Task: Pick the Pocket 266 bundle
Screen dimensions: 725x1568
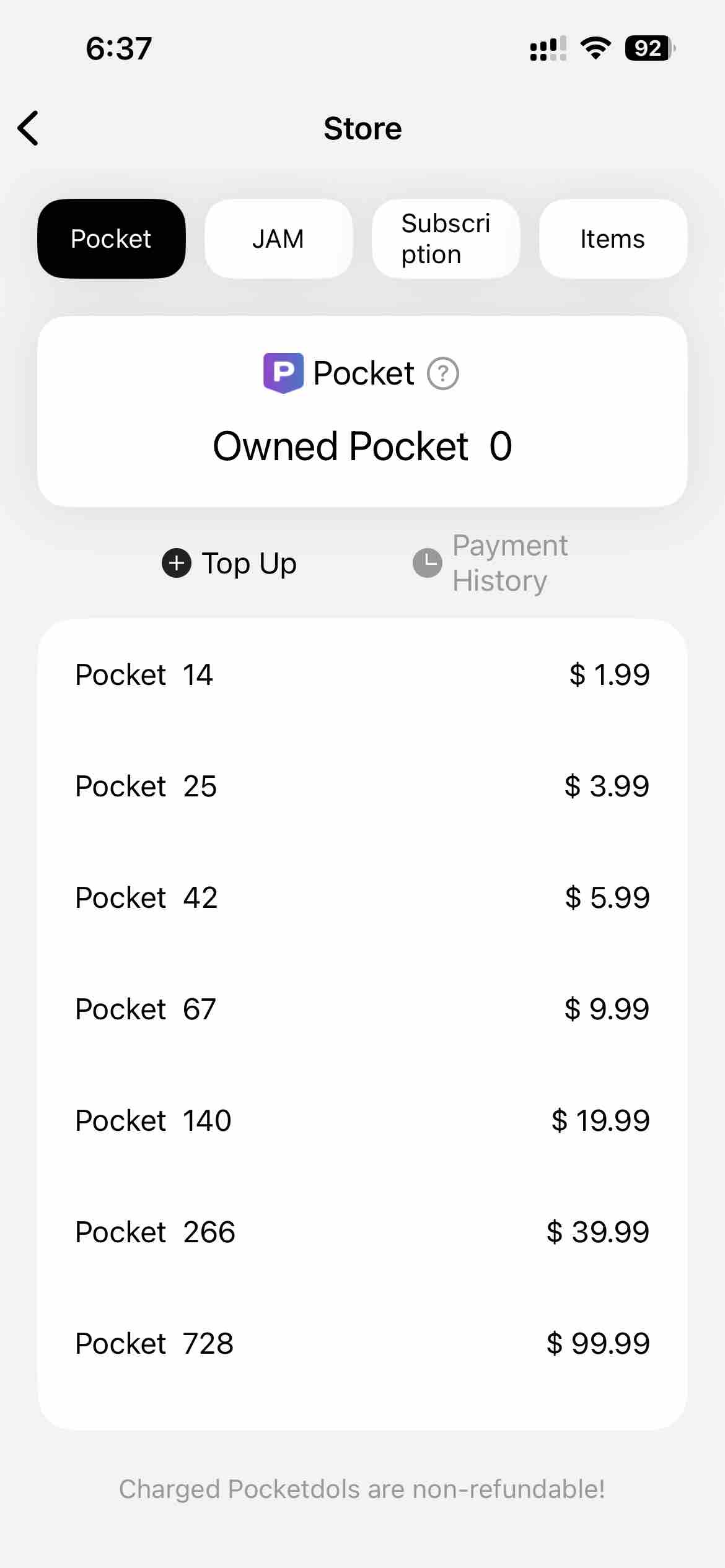Action: click(x=362, y=1232)
